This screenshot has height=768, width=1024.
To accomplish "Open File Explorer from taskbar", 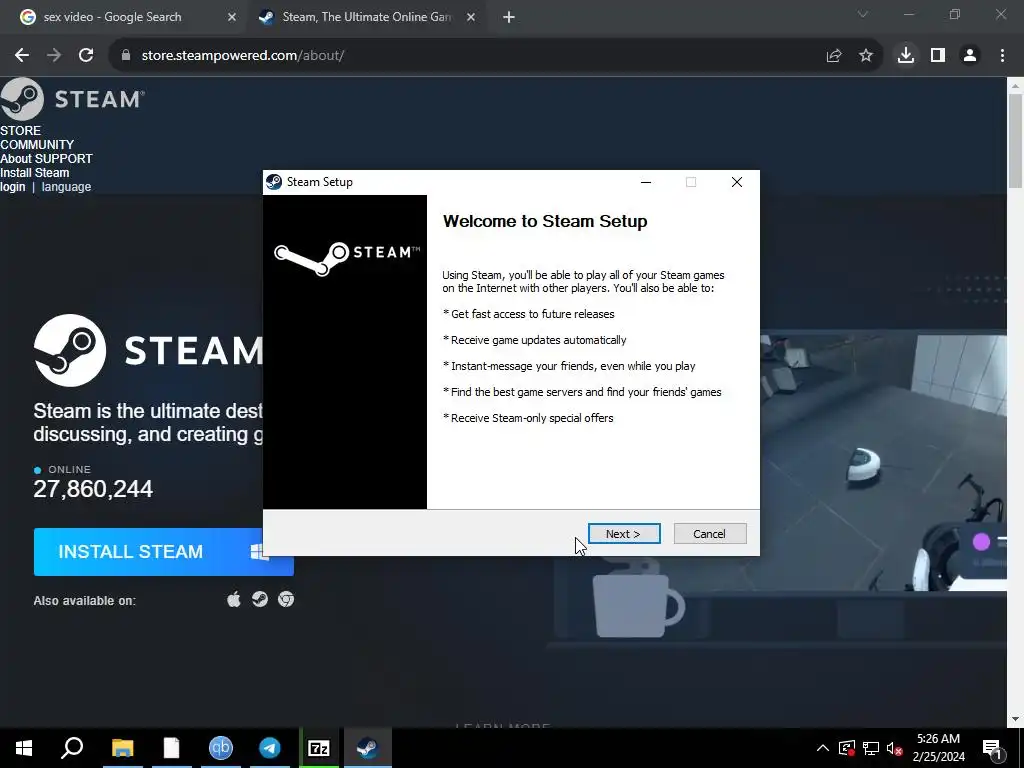I will (x=122, y=748).
